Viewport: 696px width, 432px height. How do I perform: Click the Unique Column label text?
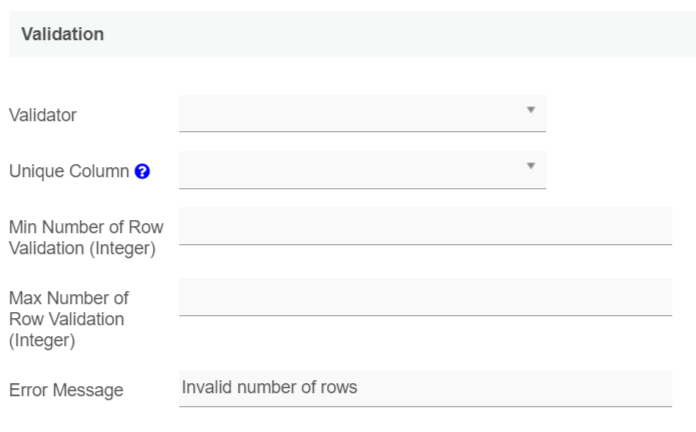click(x=68, y=172)
